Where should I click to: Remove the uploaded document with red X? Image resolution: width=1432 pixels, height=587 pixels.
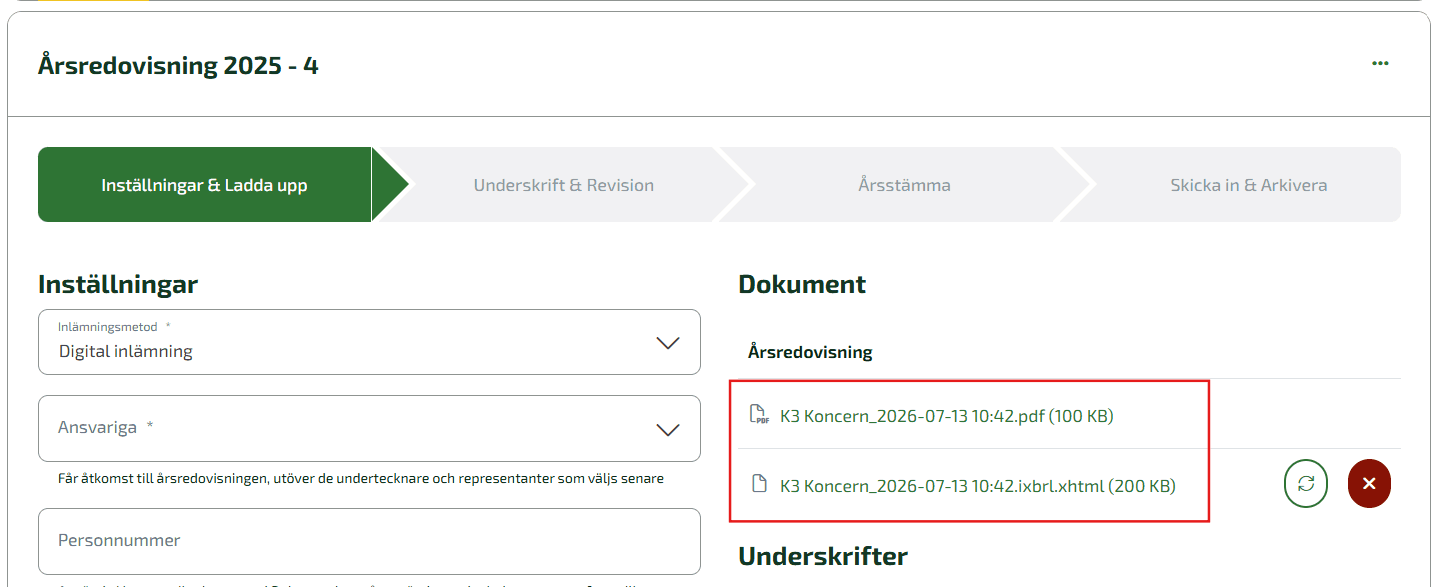(x=1369, y=484)
